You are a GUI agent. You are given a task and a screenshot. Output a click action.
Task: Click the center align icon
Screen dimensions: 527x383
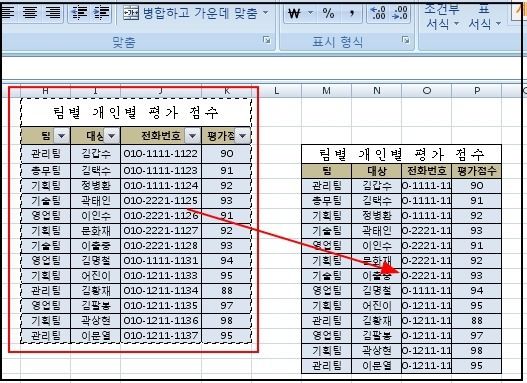pos(31,13)
